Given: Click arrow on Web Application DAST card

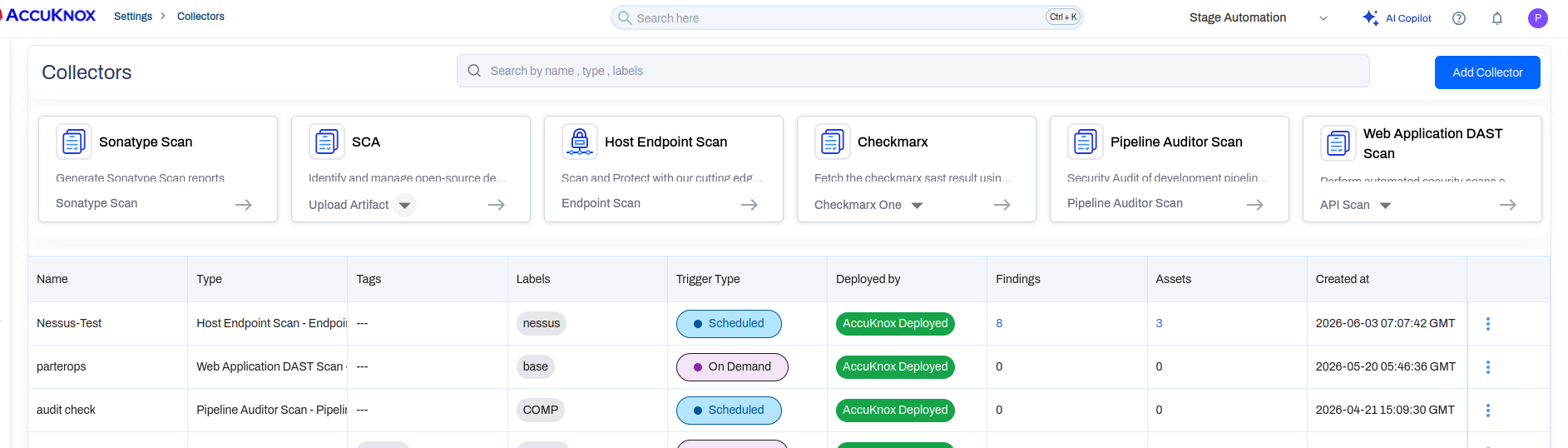Looking at the screenshot, I should [1508, 205].
